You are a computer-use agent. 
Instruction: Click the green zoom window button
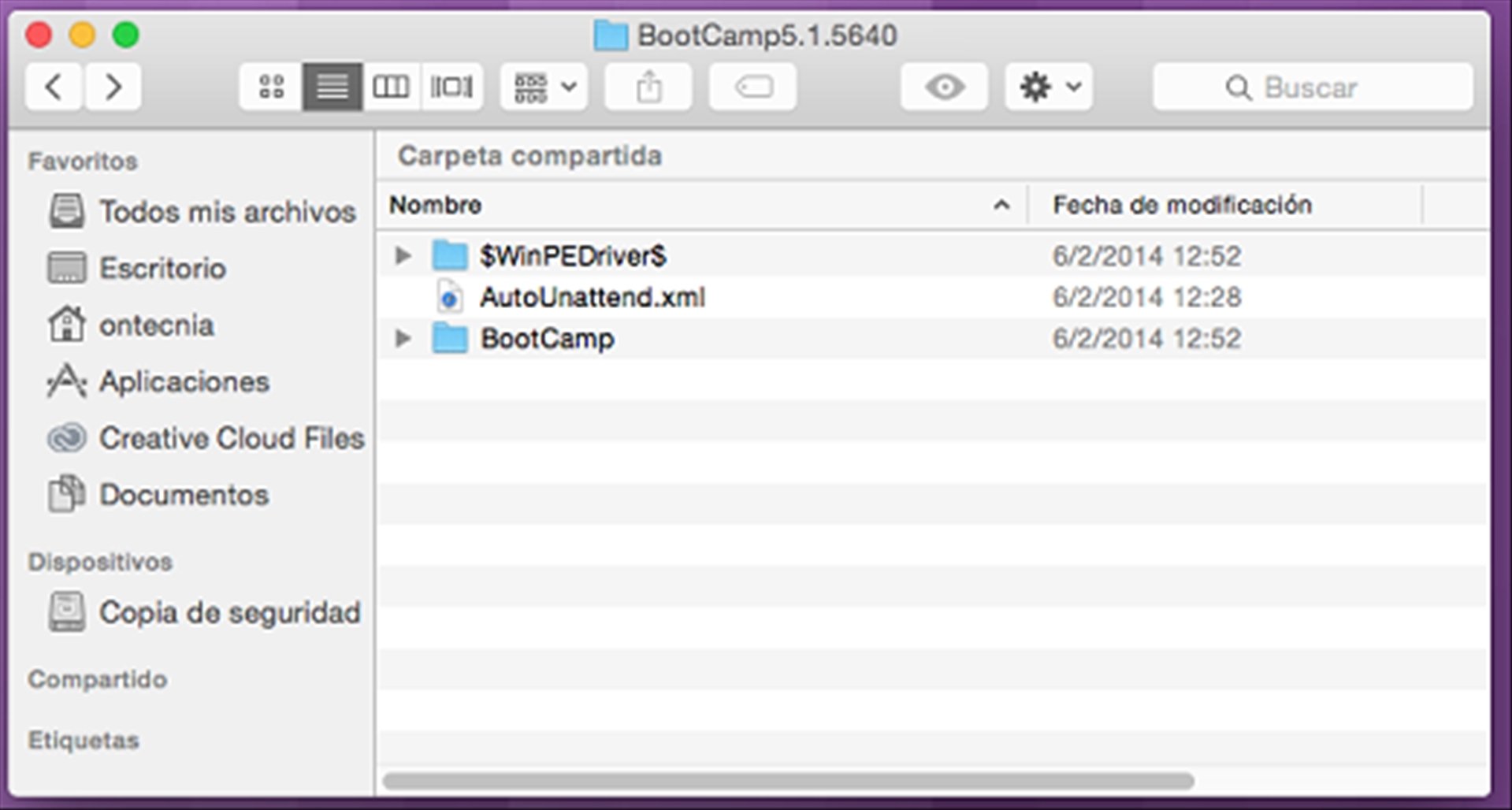[x=126, y=35]
